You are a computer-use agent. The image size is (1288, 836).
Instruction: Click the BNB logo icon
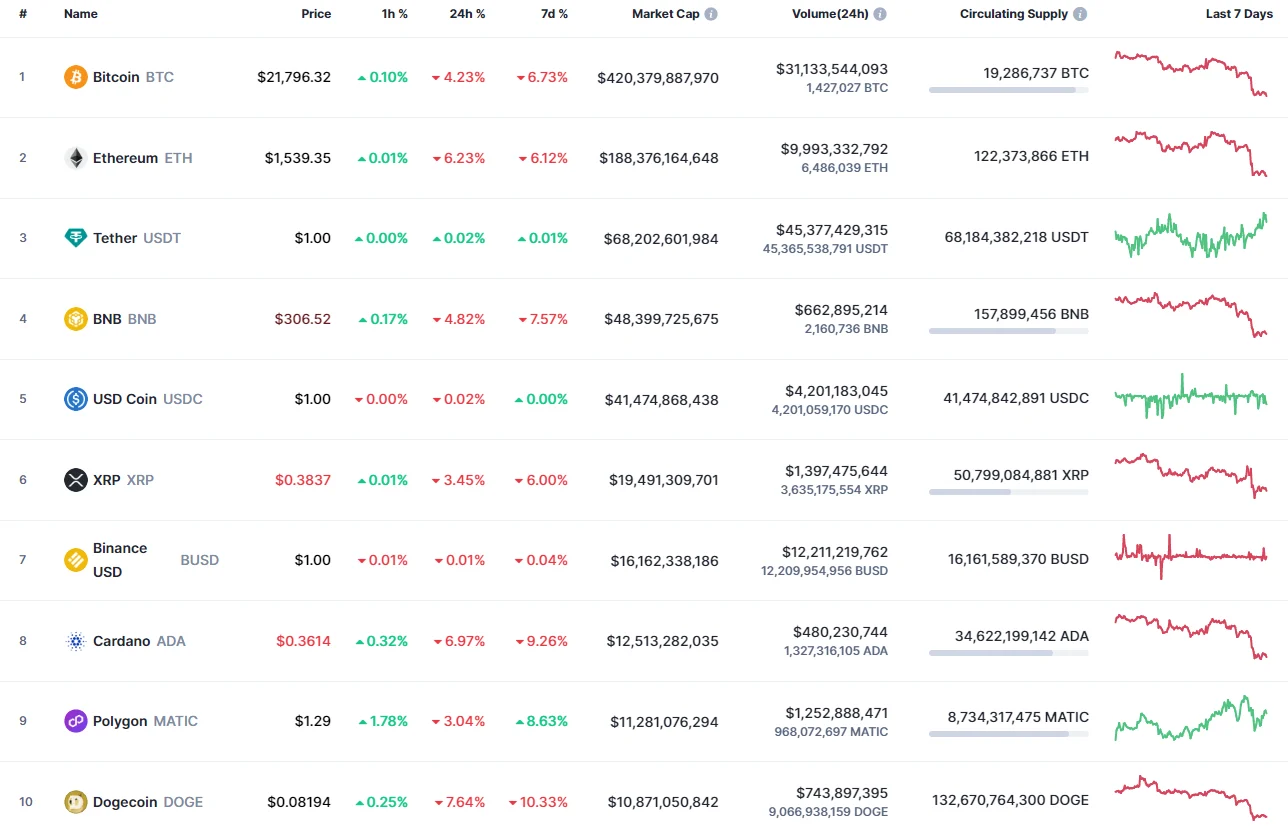coord(75,318)
